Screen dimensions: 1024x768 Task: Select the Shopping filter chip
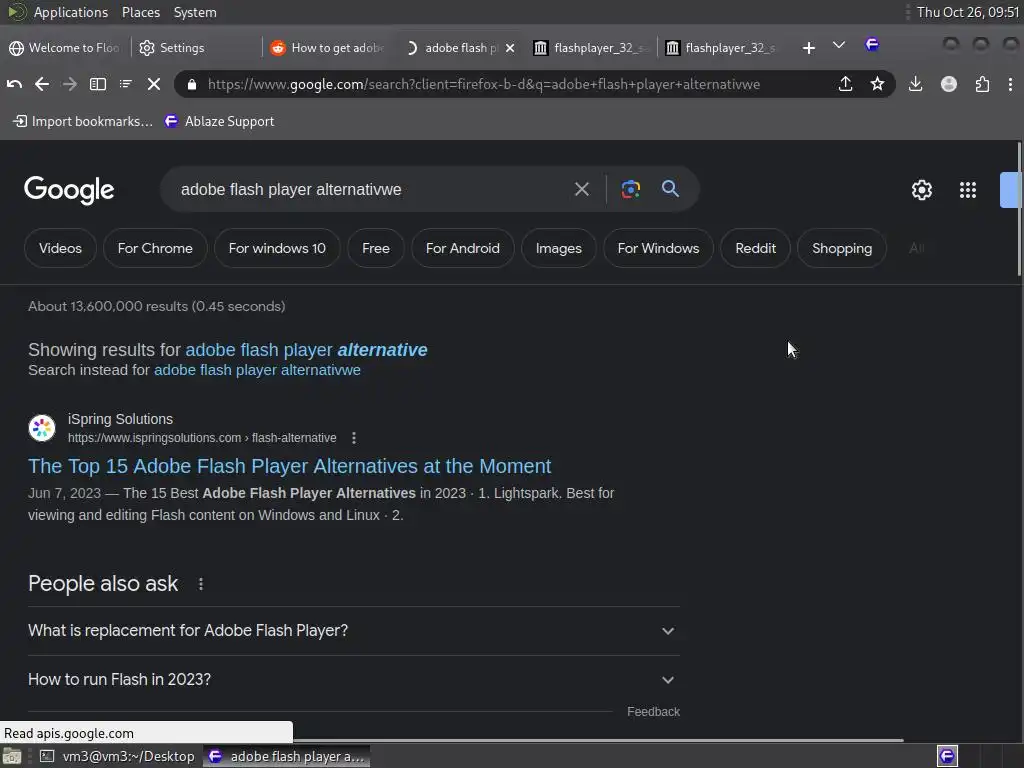(842, 248)
